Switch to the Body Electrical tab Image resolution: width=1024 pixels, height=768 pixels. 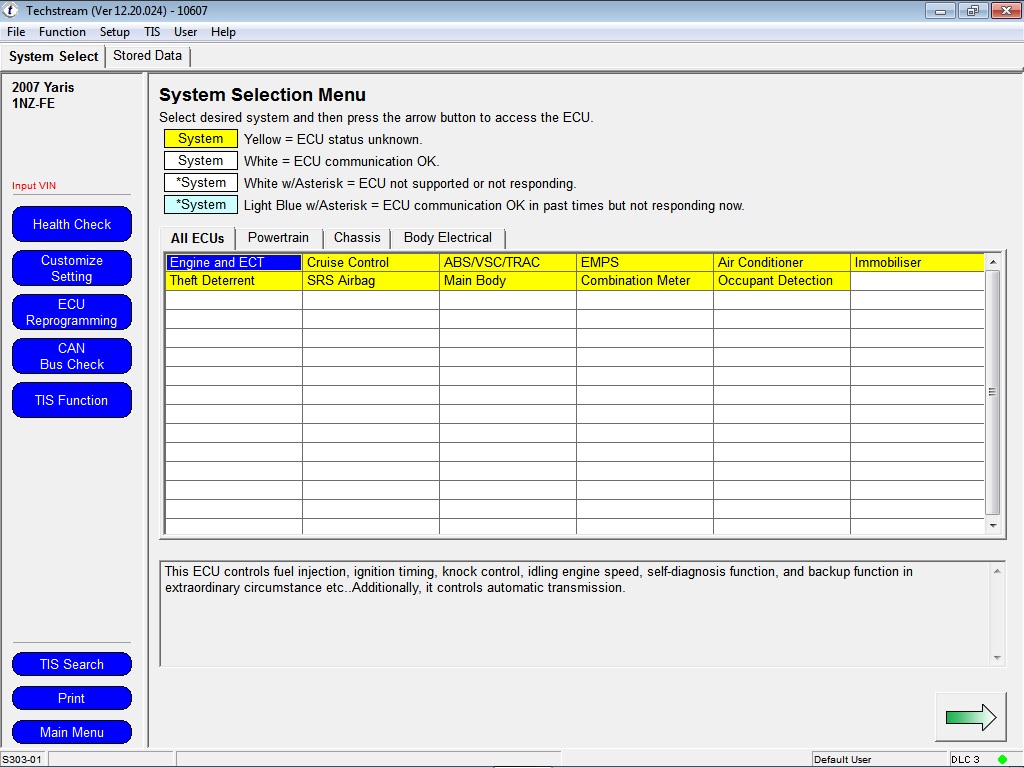tap(447, 238)
